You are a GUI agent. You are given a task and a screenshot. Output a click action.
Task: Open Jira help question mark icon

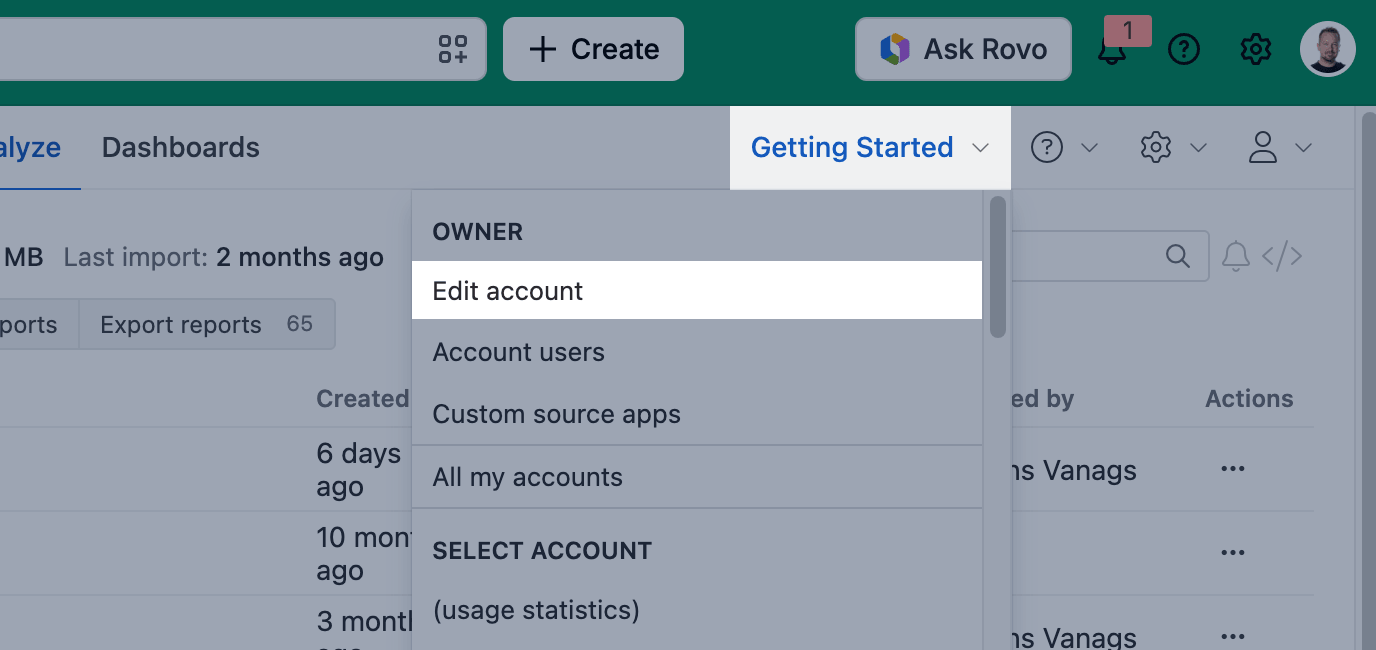click(1184, 49)
